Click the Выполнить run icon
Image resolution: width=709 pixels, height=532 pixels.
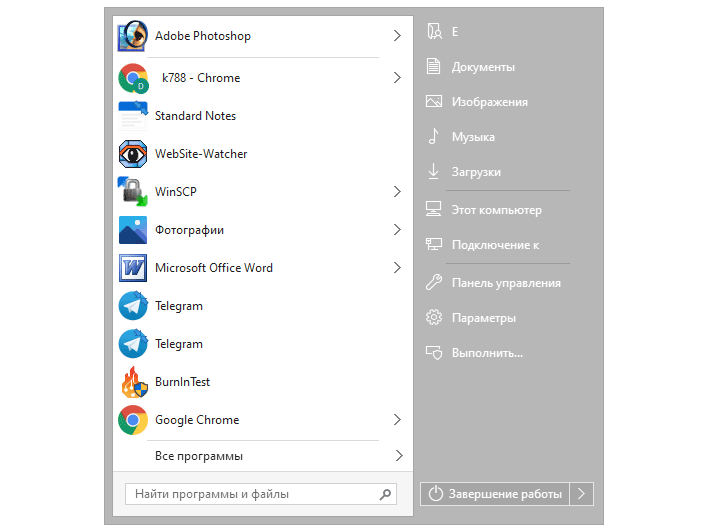(434, 353)
